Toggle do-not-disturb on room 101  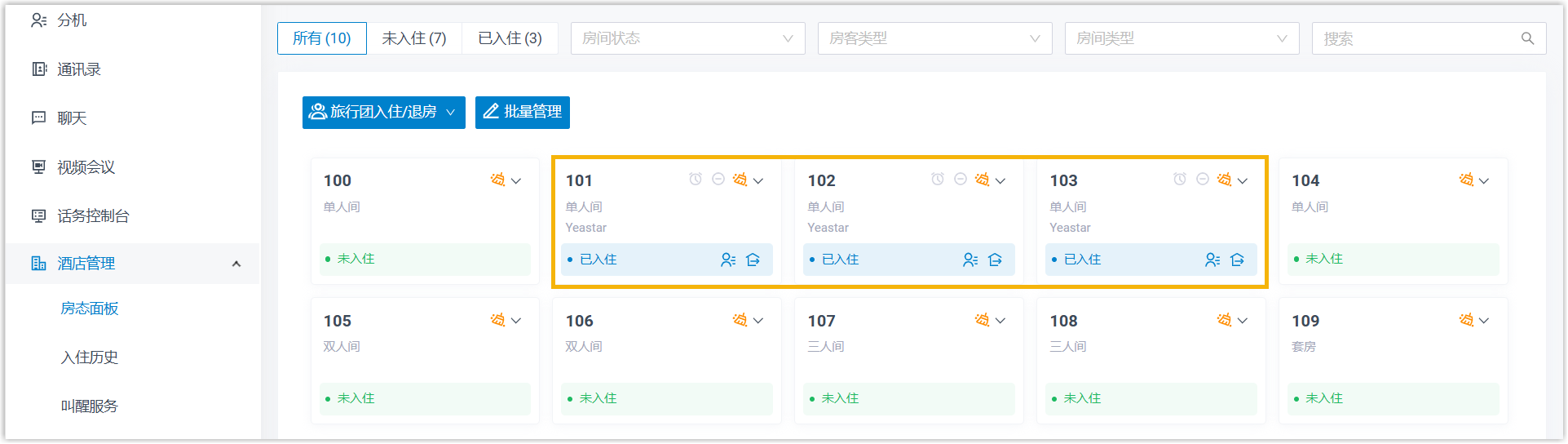718,180
